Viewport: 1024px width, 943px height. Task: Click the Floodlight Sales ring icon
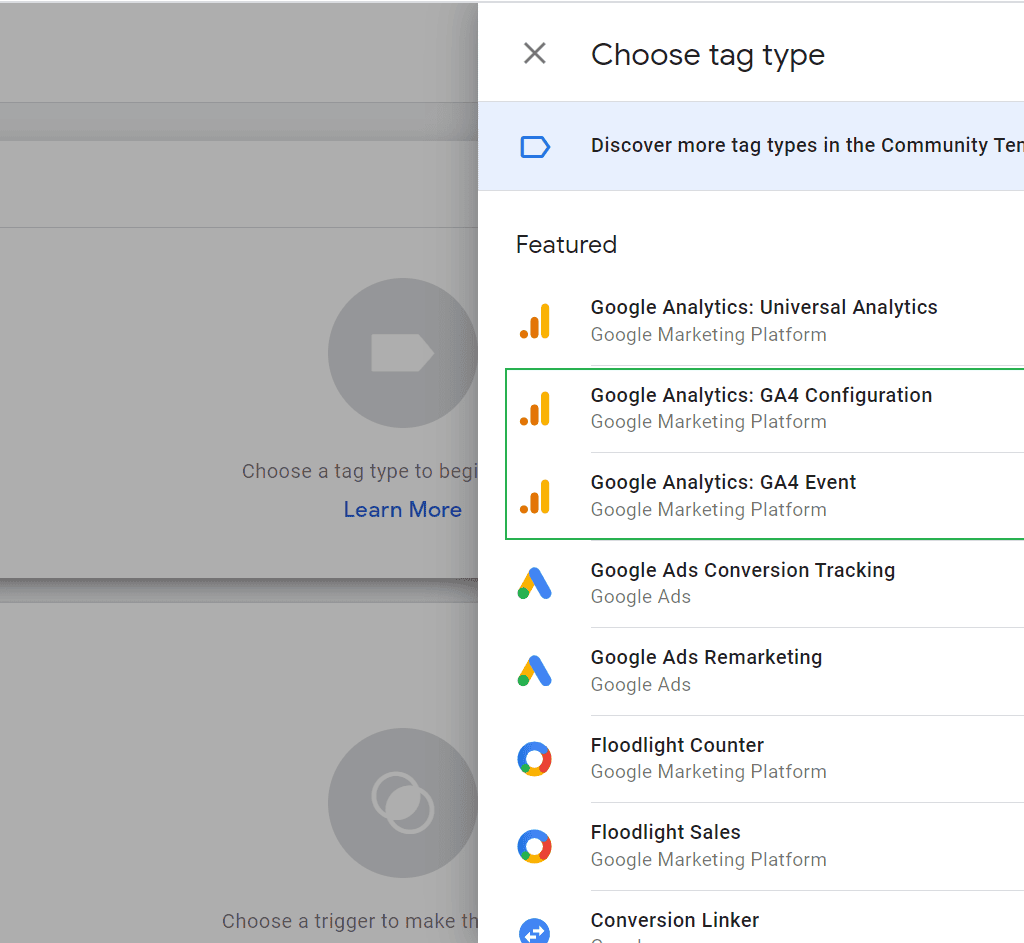[535, 846]
